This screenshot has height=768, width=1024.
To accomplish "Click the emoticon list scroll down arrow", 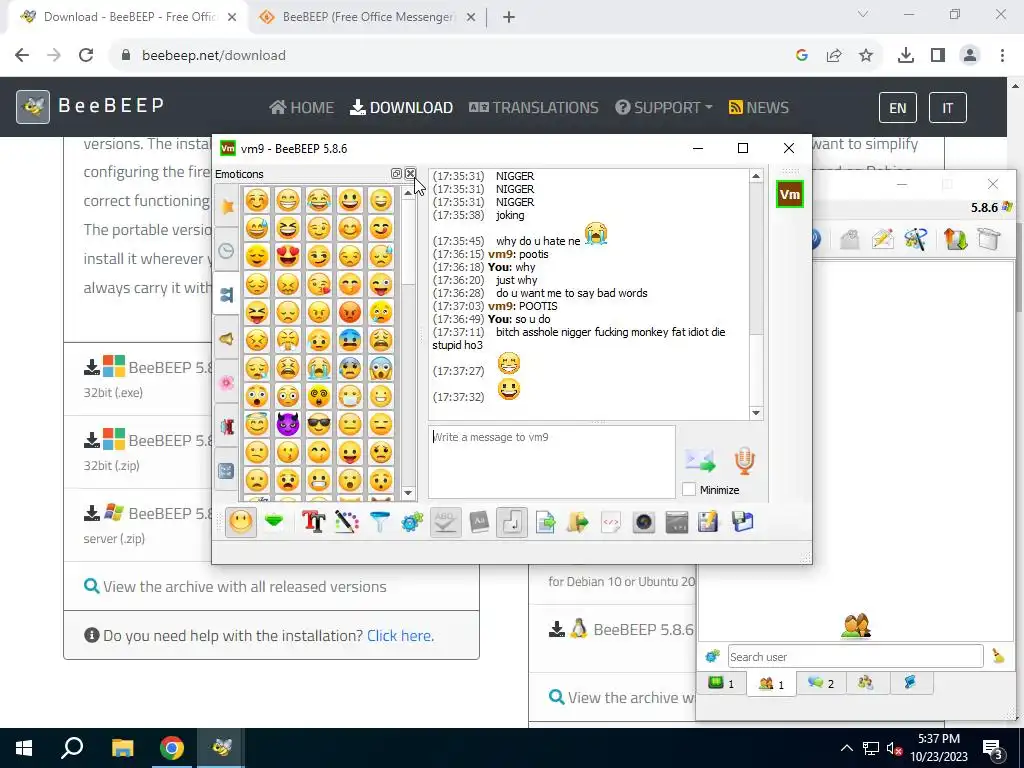I will point(408,493).
